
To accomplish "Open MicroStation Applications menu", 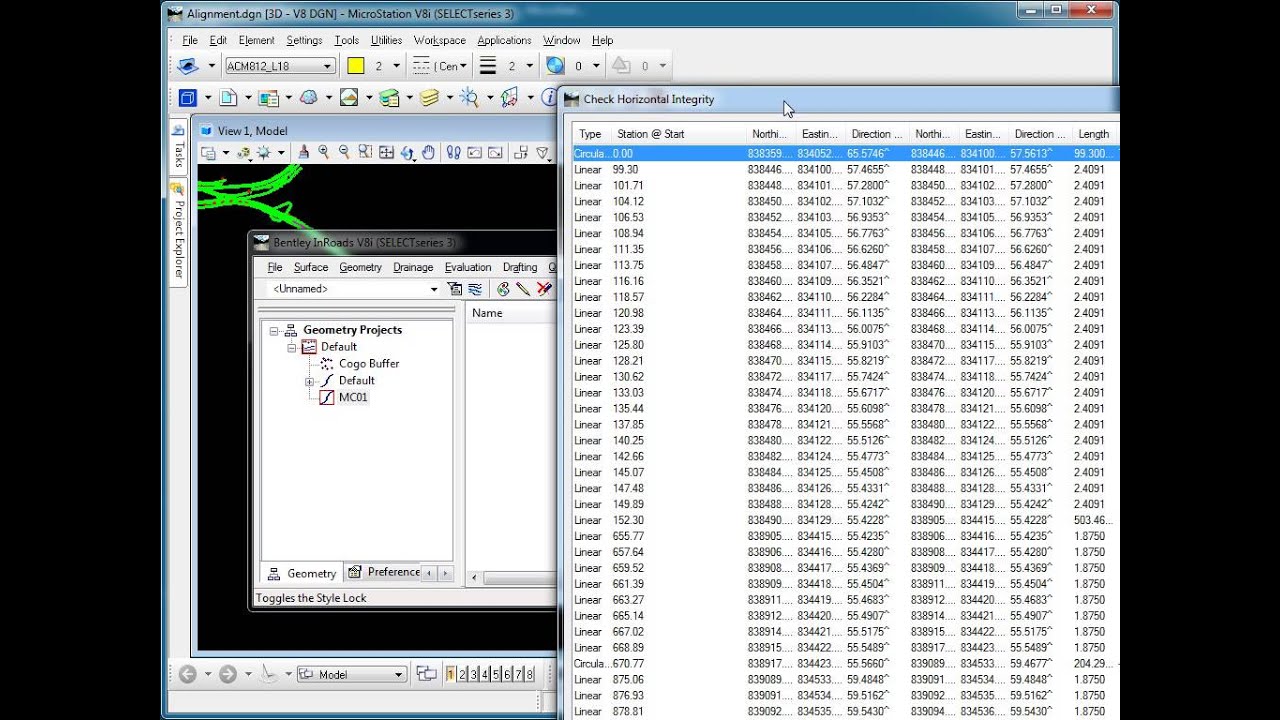I will [x=504, y=40].
